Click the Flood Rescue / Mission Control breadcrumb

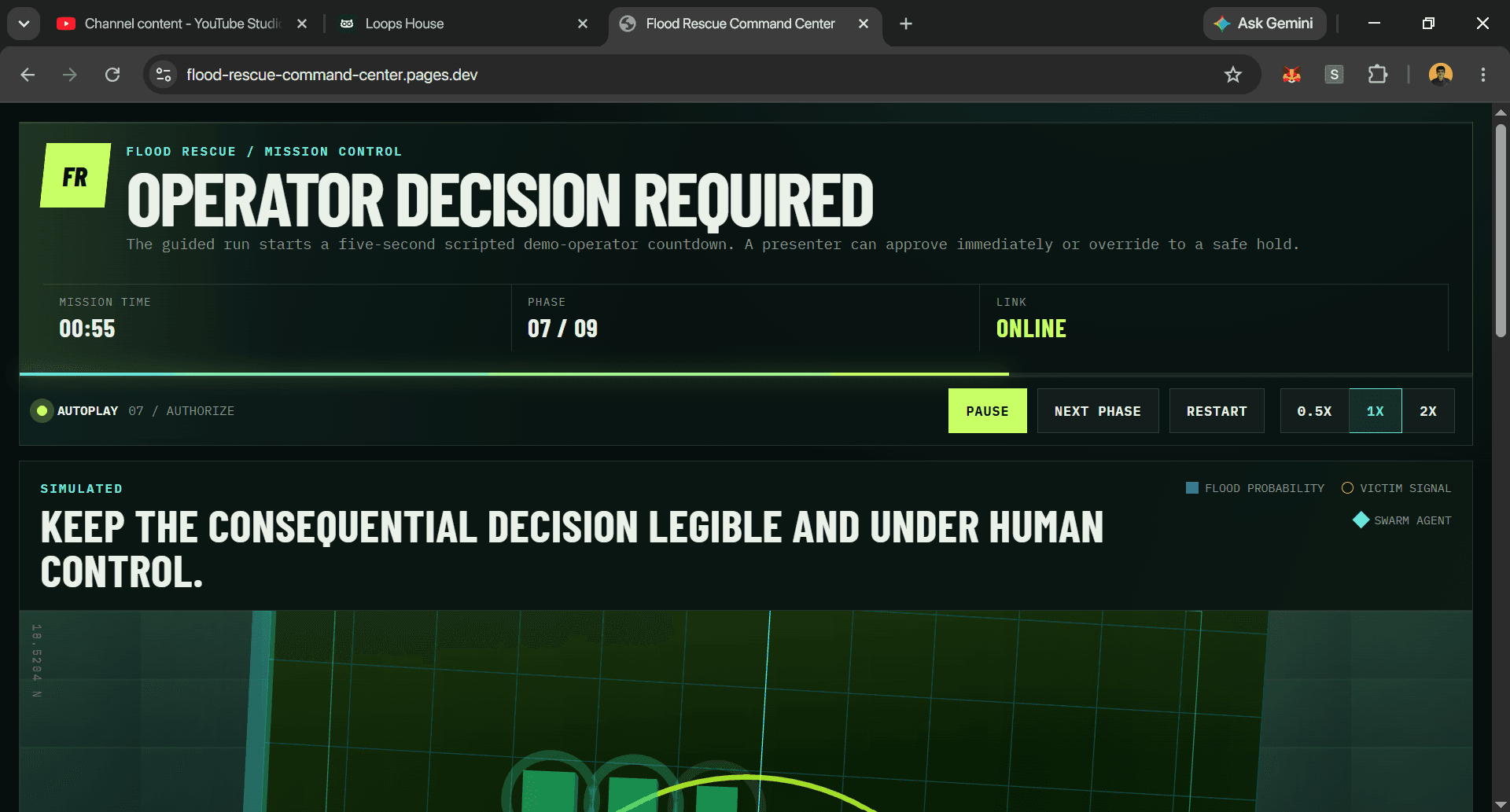pyautogui.click(x=264, y=152)
